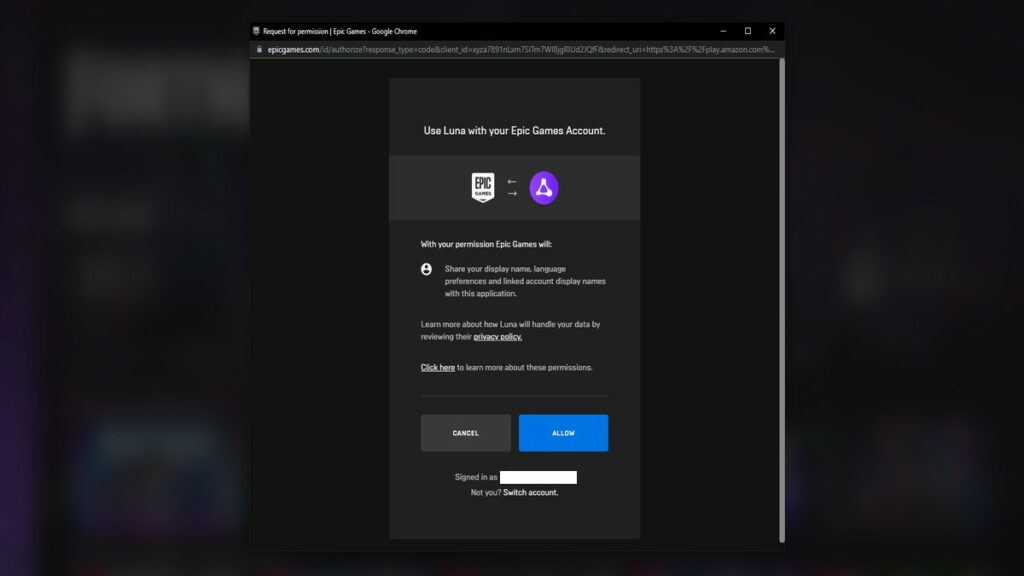This screenshot has width=1024, height=576.
Task: Click the 'Request for permission' window title
Action: point(340,31)
